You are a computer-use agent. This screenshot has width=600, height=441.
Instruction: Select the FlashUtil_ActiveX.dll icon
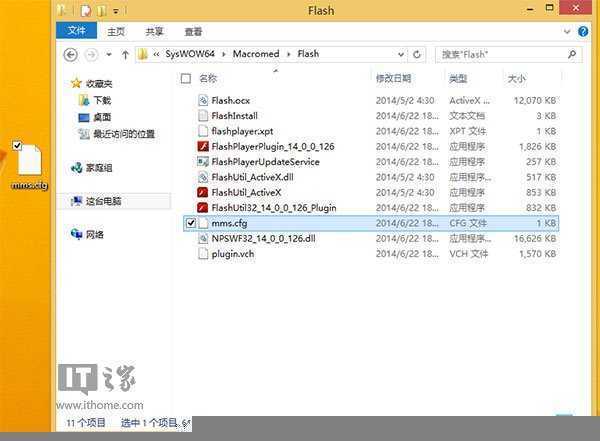[203, 177]
